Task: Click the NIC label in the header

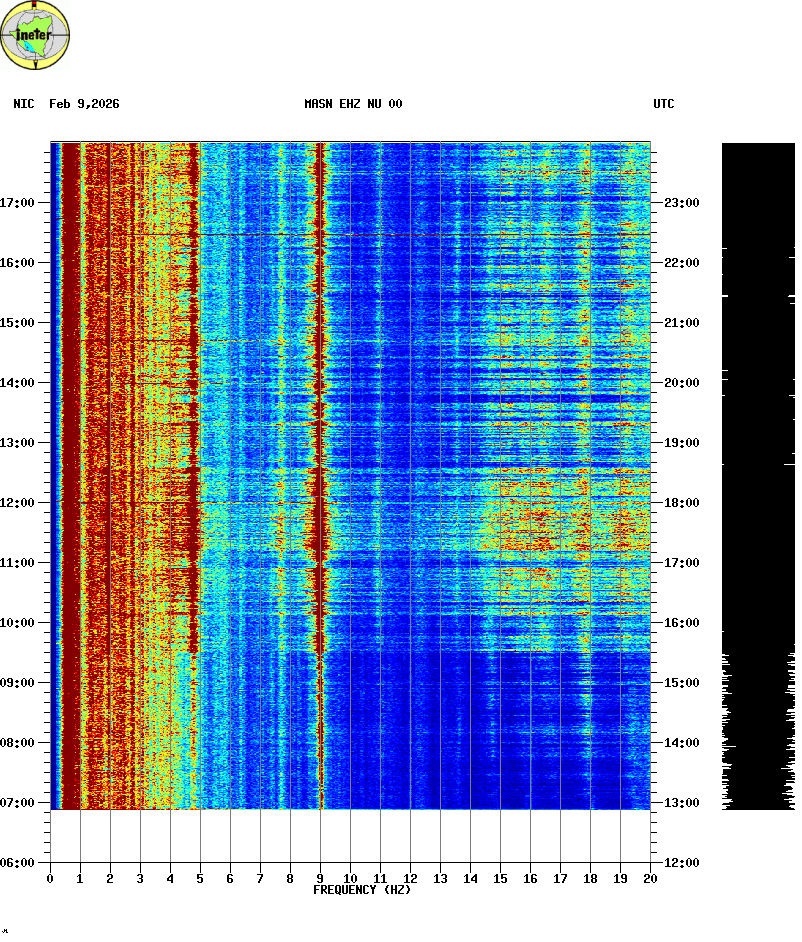Action: click(24, 104)
